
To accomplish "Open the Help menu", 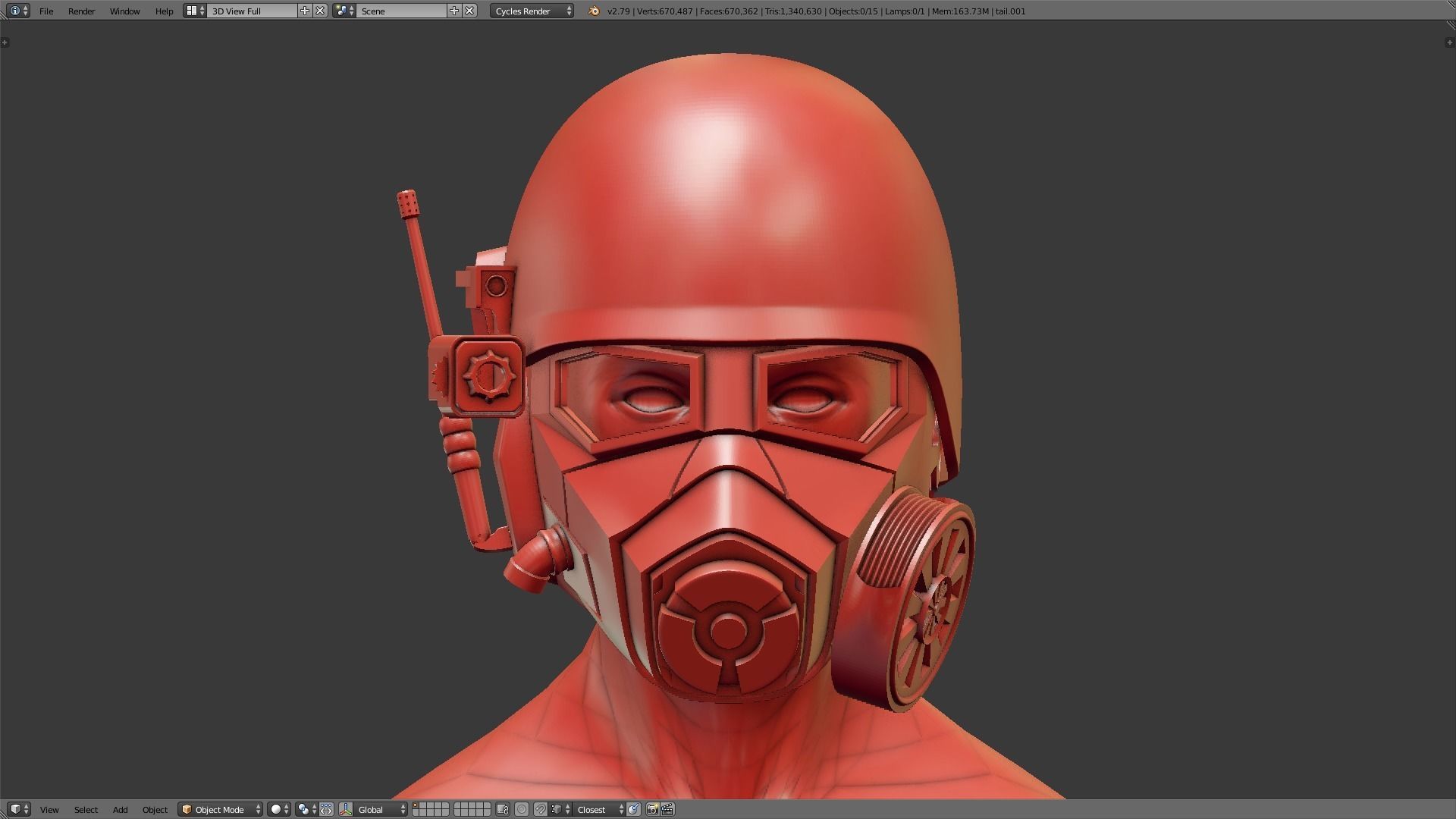I will [x=164, y=11].
